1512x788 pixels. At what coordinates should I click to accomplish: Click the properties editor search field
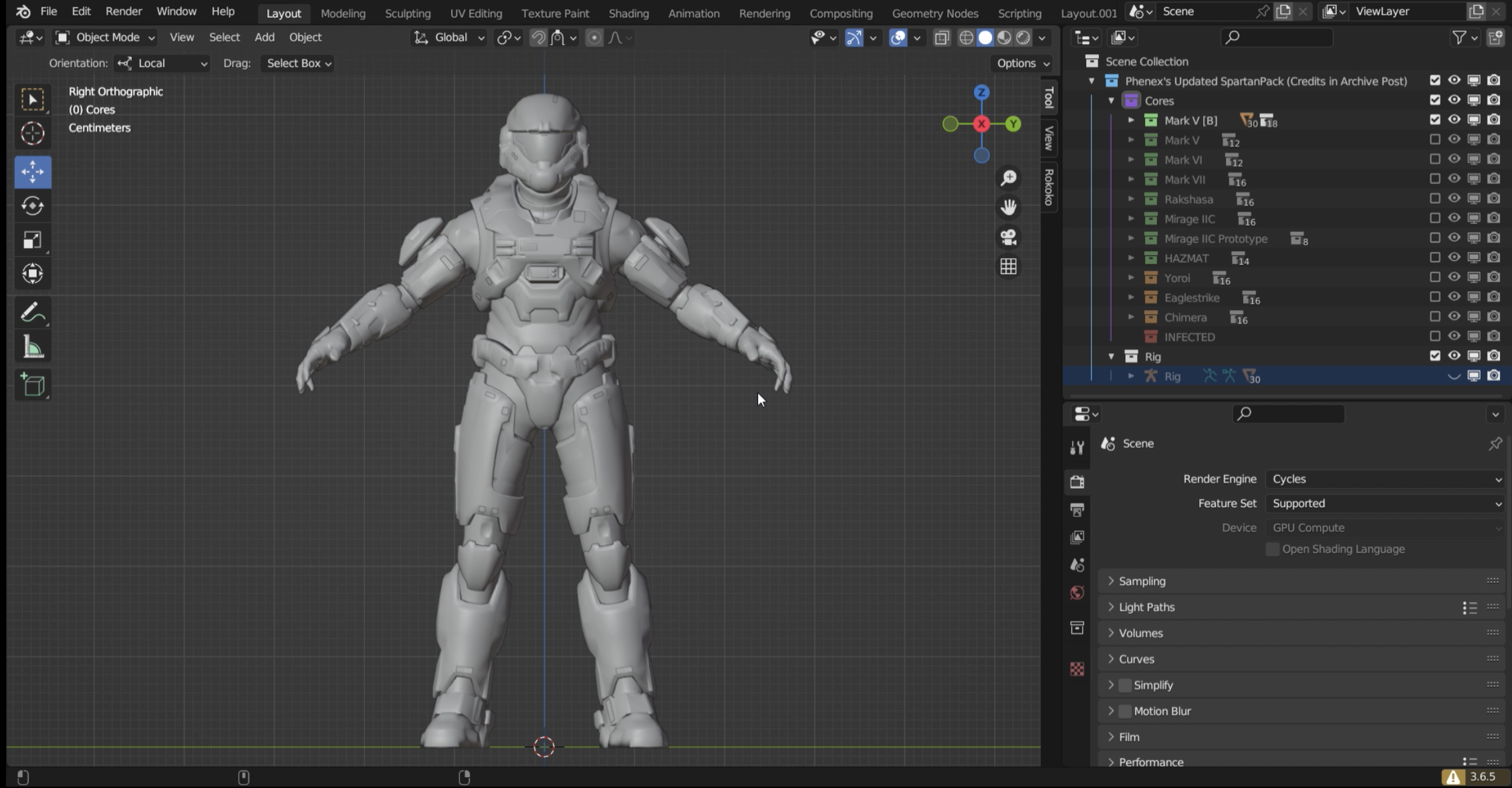pos(1288,414)
